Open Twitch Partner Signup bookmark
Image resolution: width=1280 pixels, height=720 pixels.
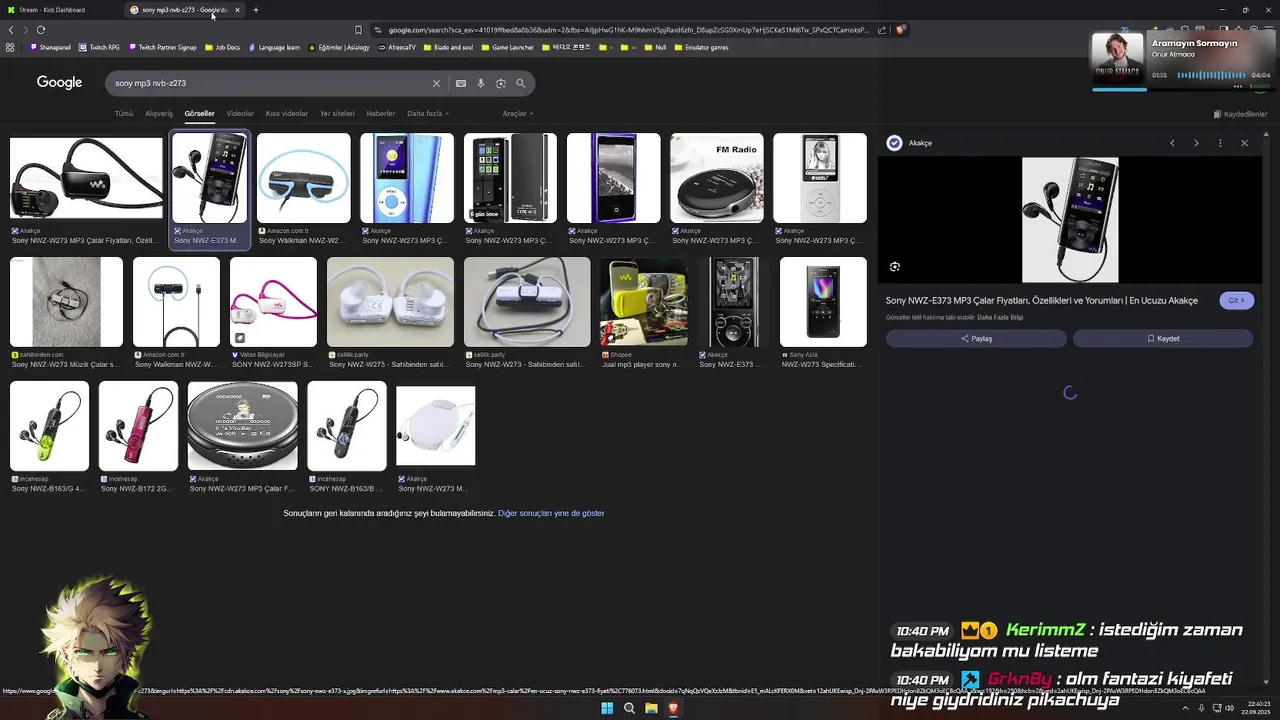[162, 47]
